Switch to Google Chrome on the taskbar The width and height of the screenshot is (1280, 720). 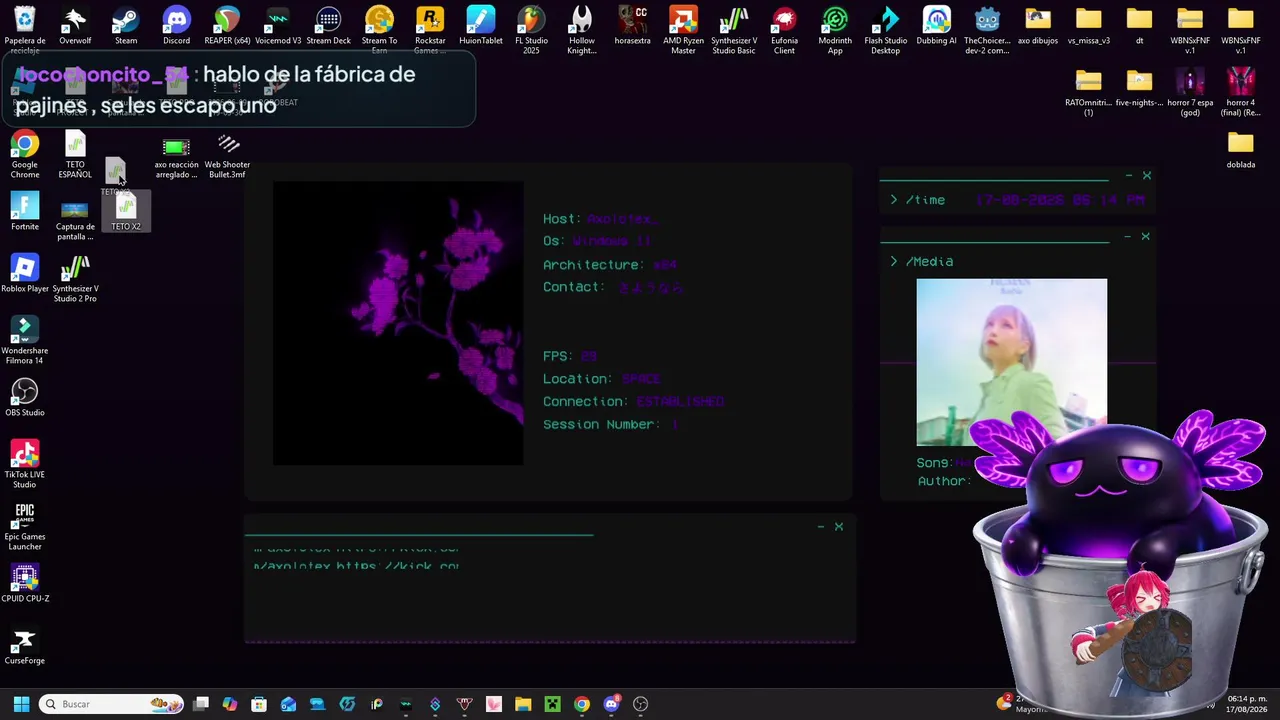(582, 704)
